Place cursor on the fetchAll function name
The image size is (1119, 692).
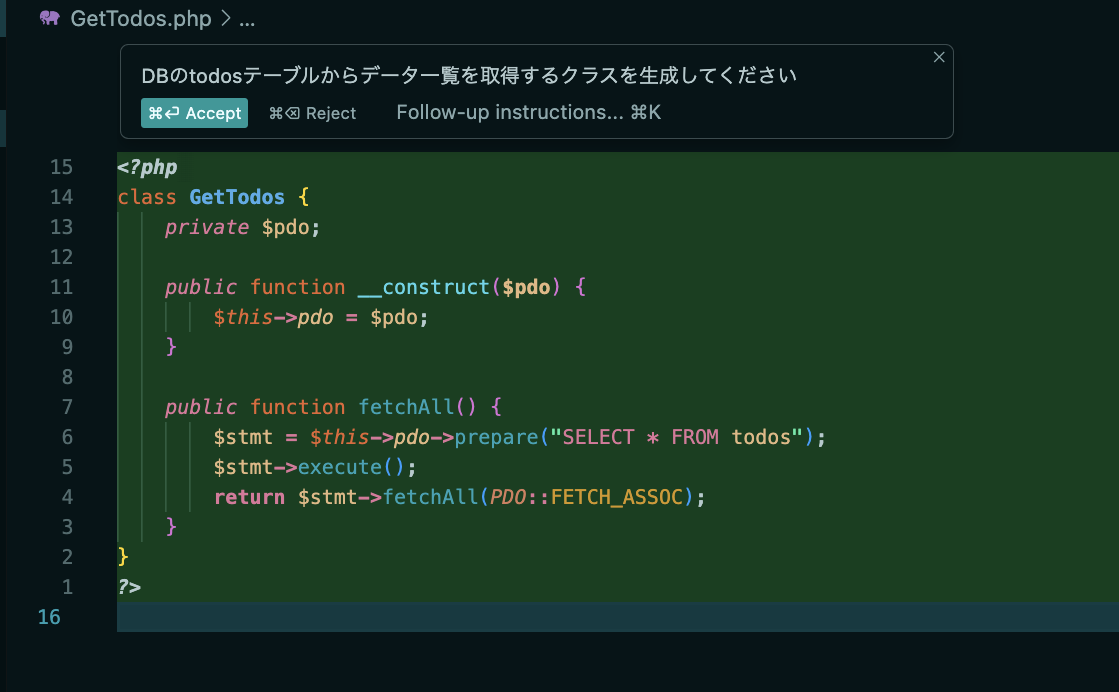point(404,406)
